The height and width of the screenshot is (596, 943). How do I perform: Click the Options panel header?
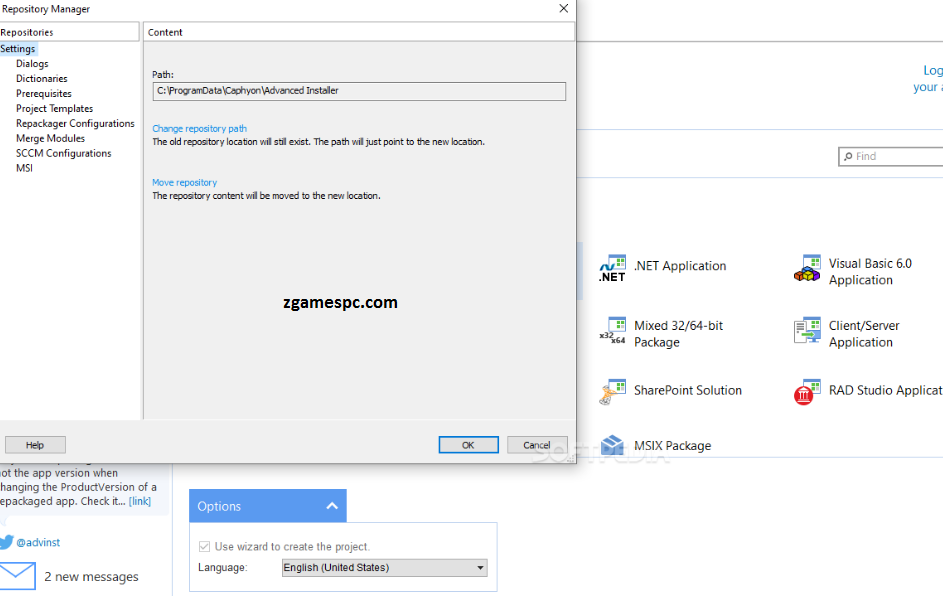click(x=268, y=506)
